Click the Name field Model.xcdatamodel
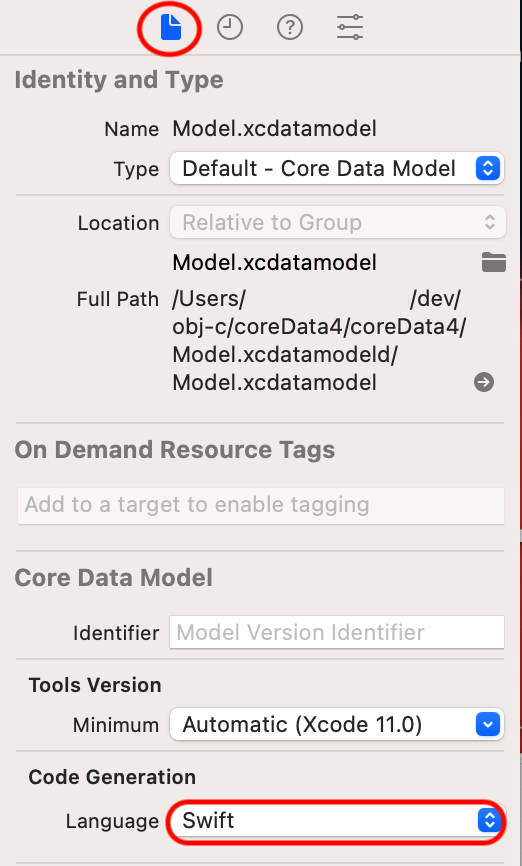522x866 pixels. pyautogui.click(x=275, y=129)
